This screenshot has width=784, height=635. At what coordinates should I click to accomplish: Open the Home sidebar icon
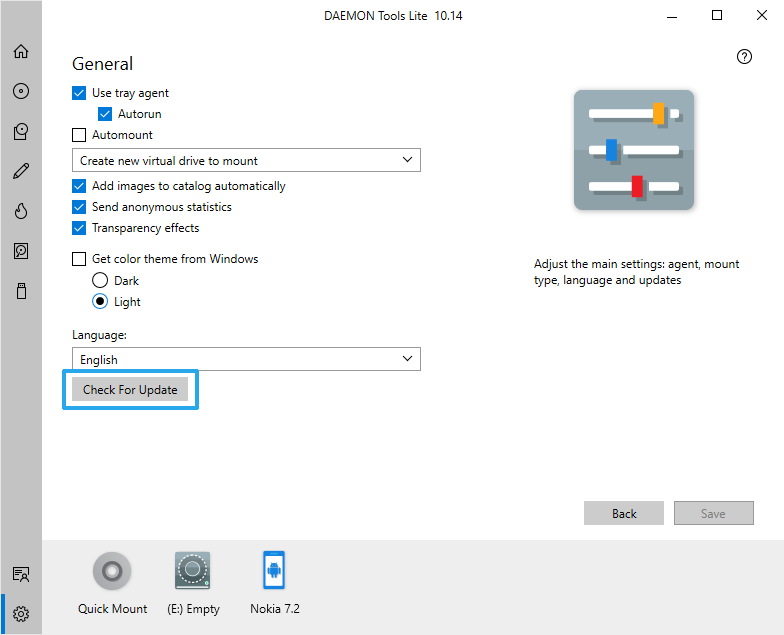21,51
